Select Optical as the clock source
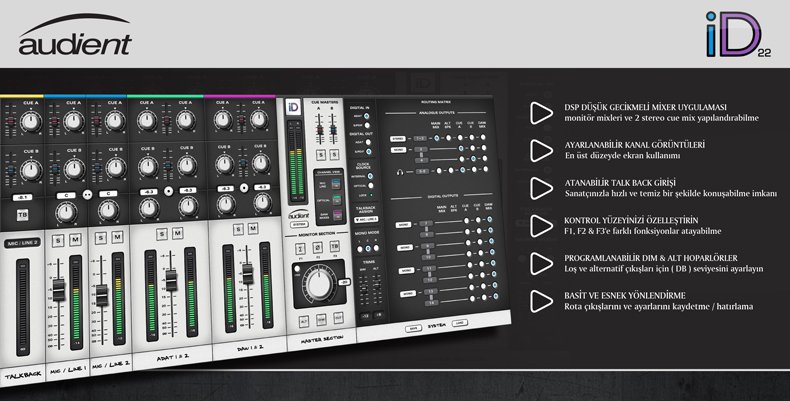The width and height of the screenshot is (790, 401). (x=371, y=185)
